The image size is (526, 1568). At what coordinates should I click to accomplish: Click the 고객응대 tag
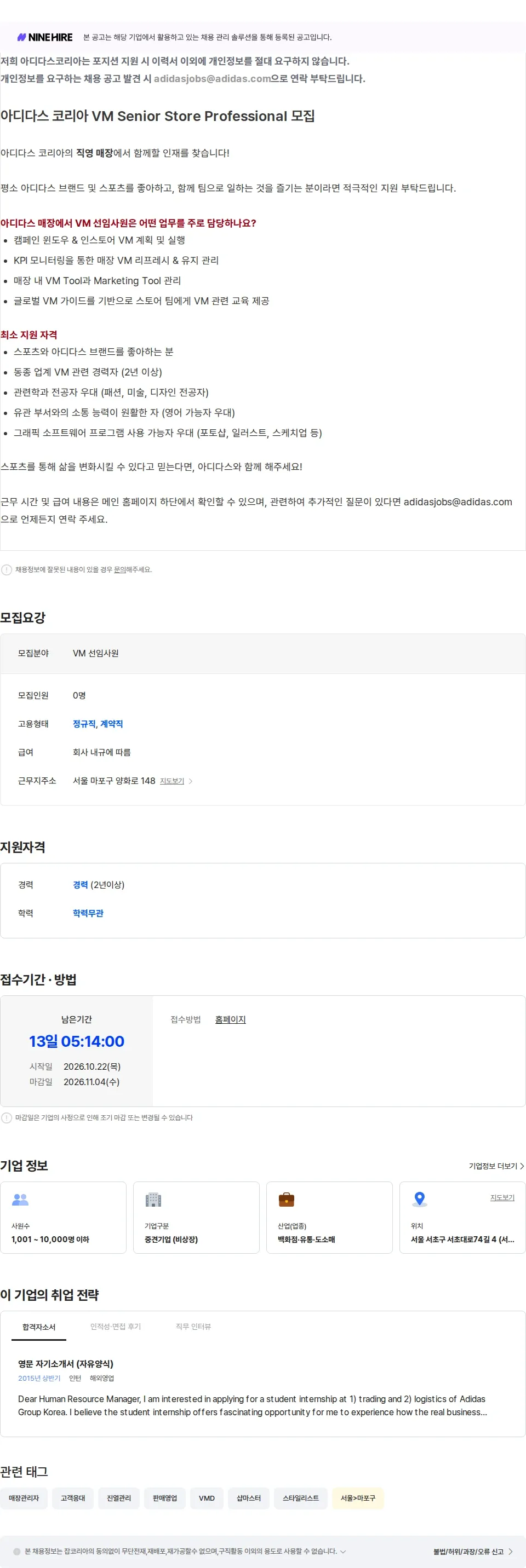(73, 1498)
